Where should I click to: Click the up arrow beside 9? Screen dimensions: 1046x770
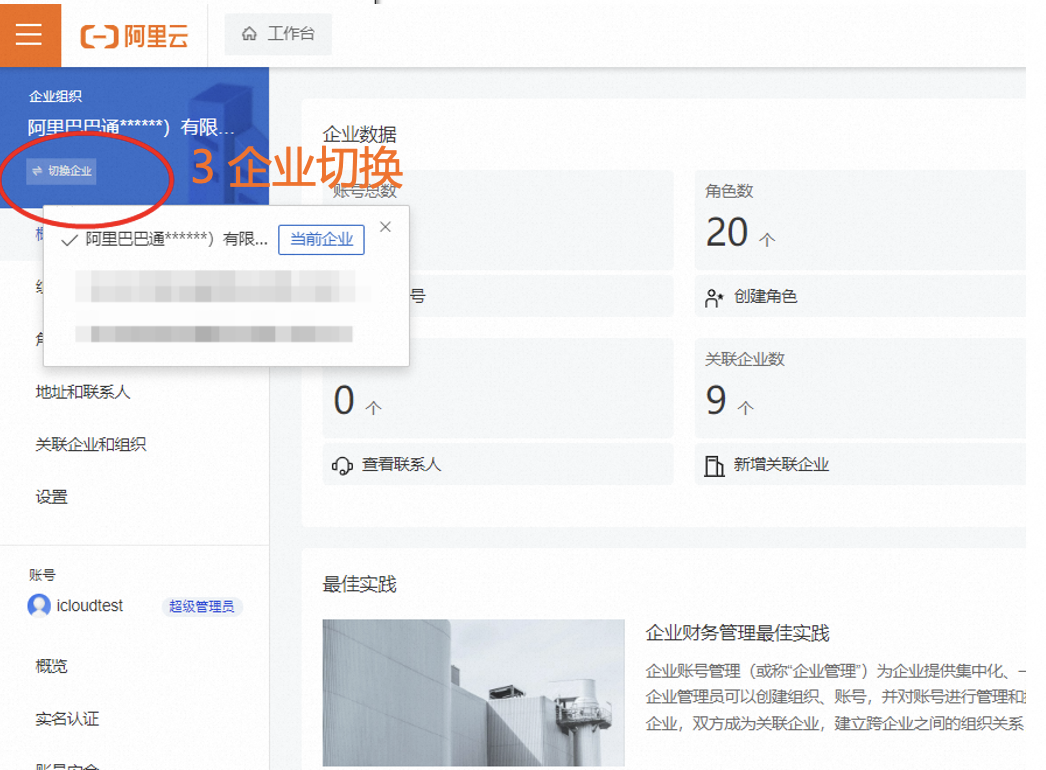point(746,407)
